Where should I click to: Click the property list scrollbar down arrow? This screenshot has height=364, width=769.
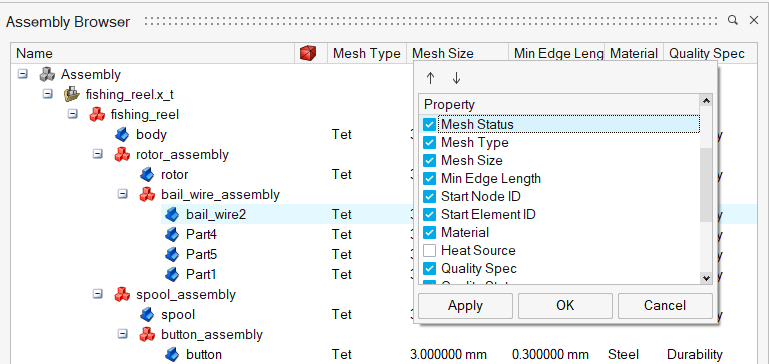(706, 278)
